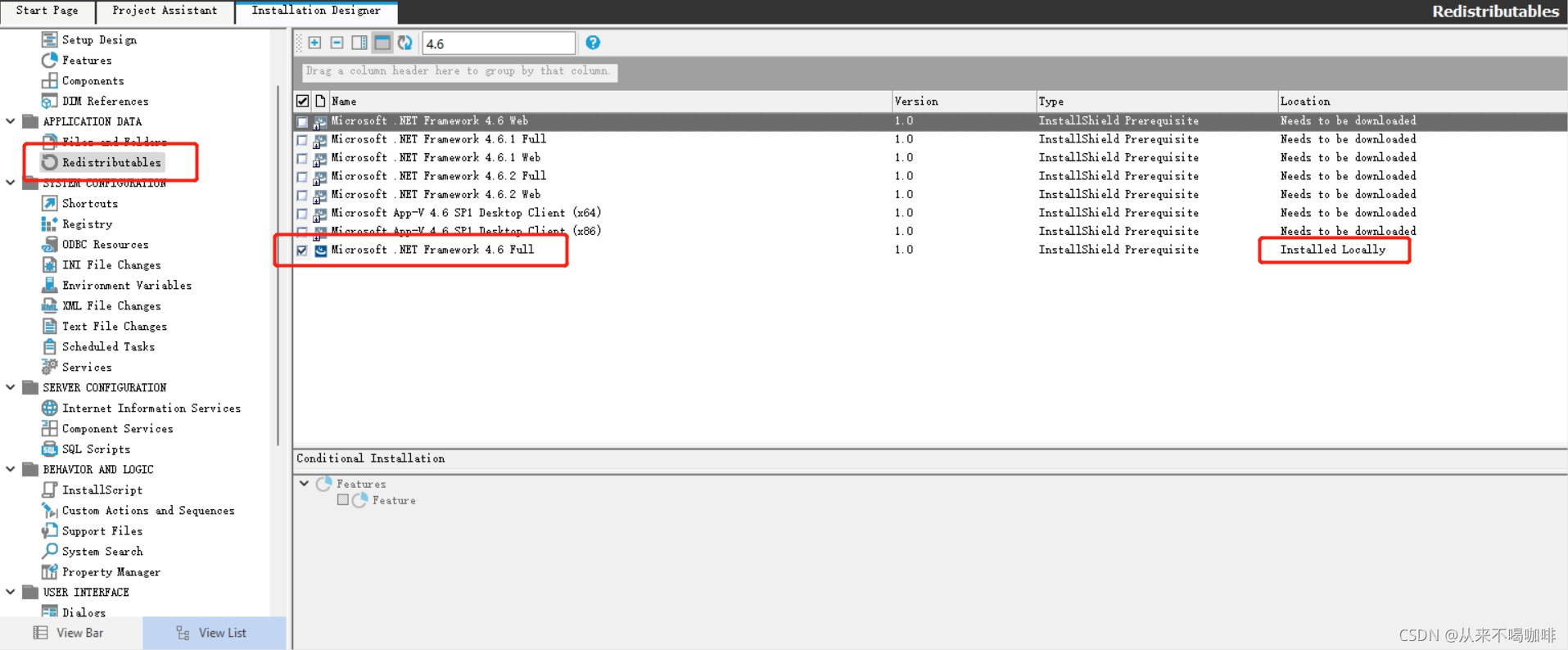Toggle the header select-all checkbox
1568x650 pixels.
tap(302, 102)
